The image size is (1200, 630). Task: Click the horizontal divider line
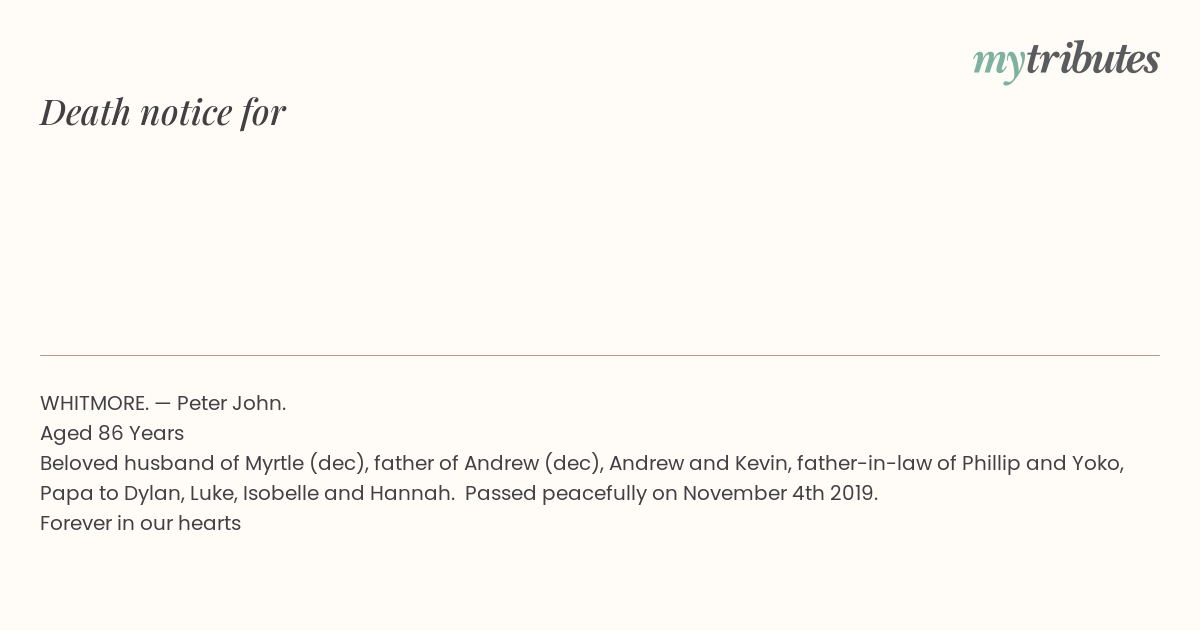[600, 355]
